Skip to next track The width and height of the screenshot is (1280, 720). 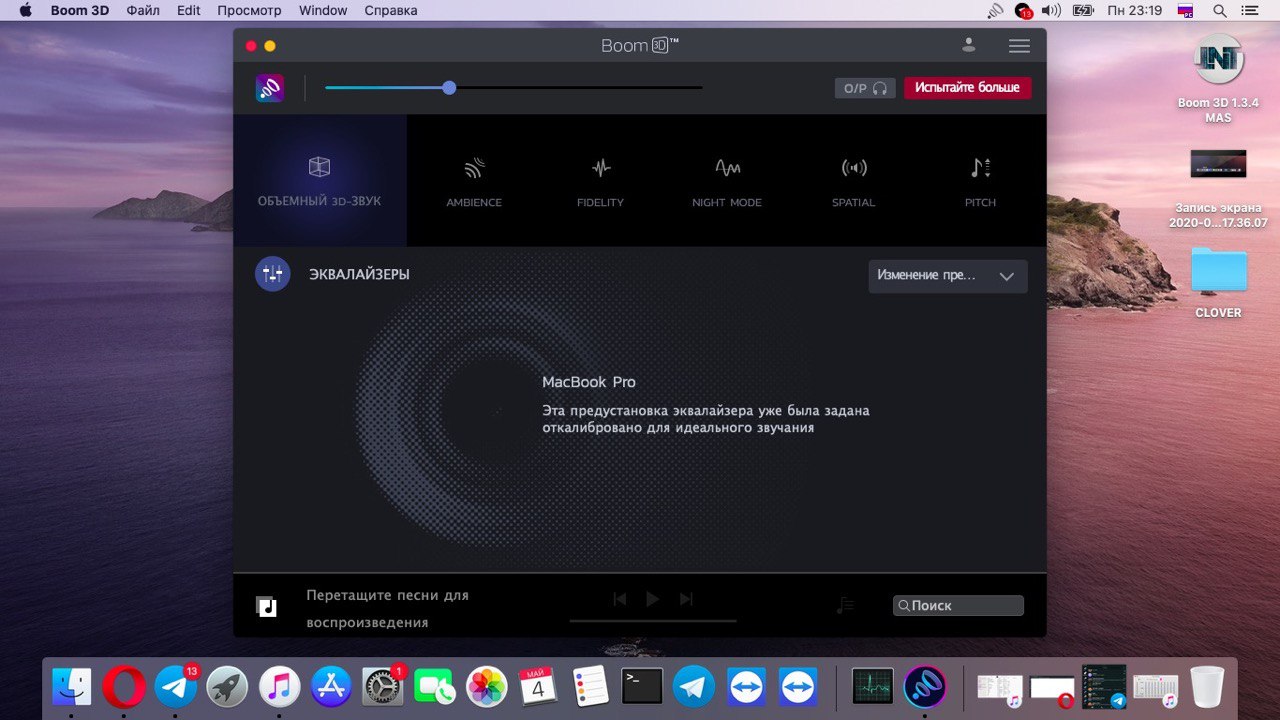point(686,599)
